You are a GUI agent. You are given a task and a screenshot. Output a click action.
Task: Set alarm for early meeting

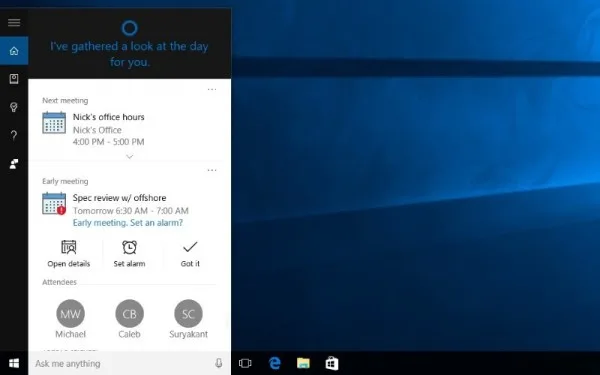[129, 254]
